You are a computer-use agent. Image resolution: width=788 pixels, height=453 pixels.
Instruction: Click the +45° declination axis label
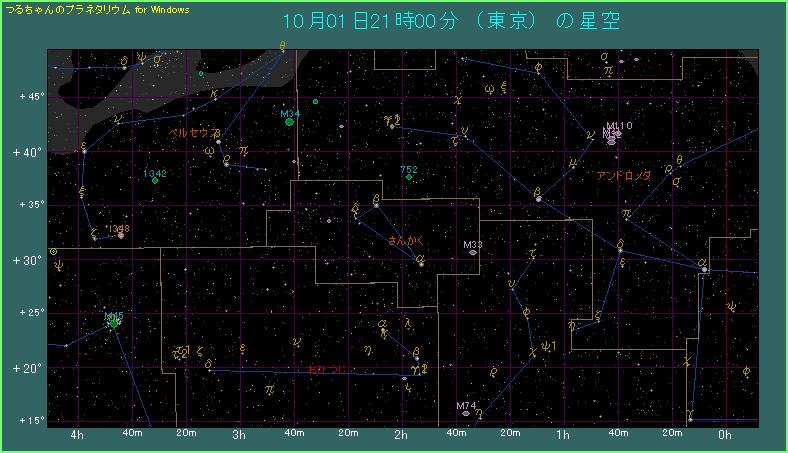(30, 96)
